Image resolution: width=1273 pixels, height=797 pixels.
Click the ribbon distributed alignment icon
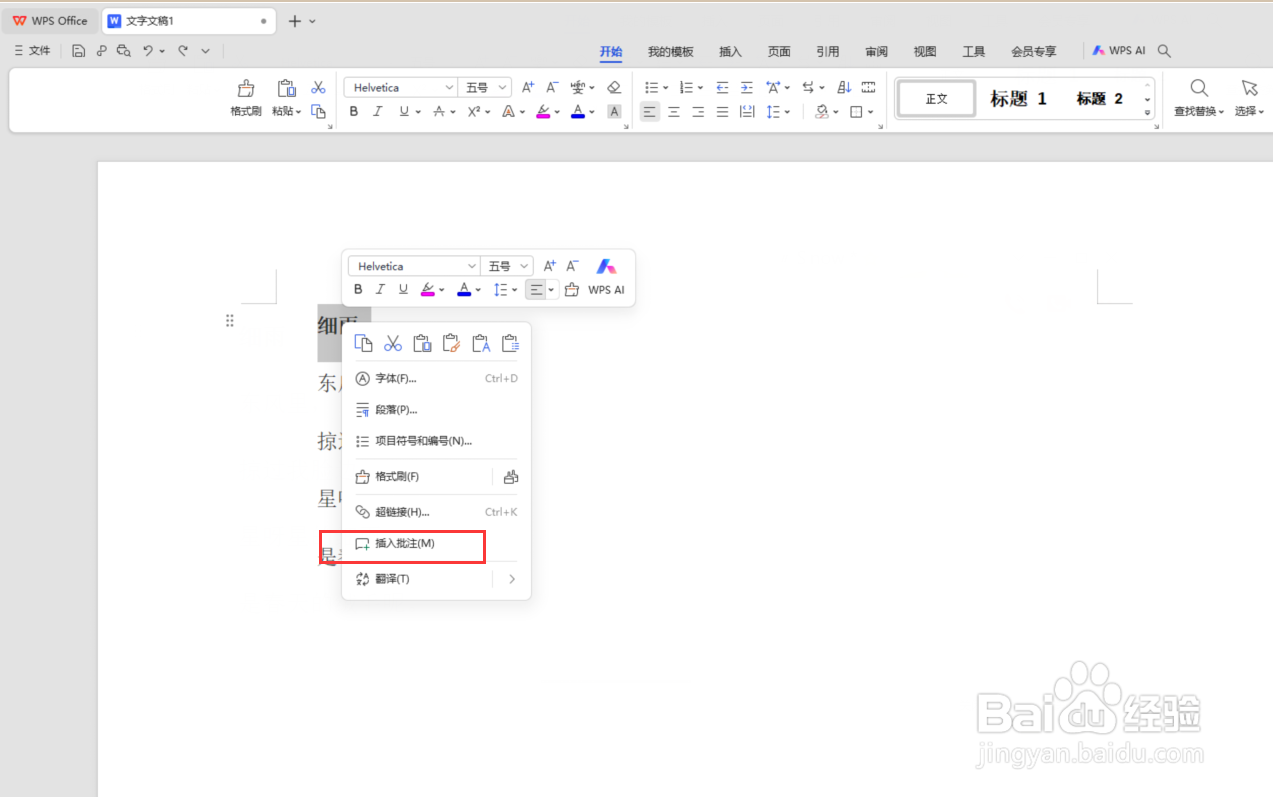pos(746,112)
